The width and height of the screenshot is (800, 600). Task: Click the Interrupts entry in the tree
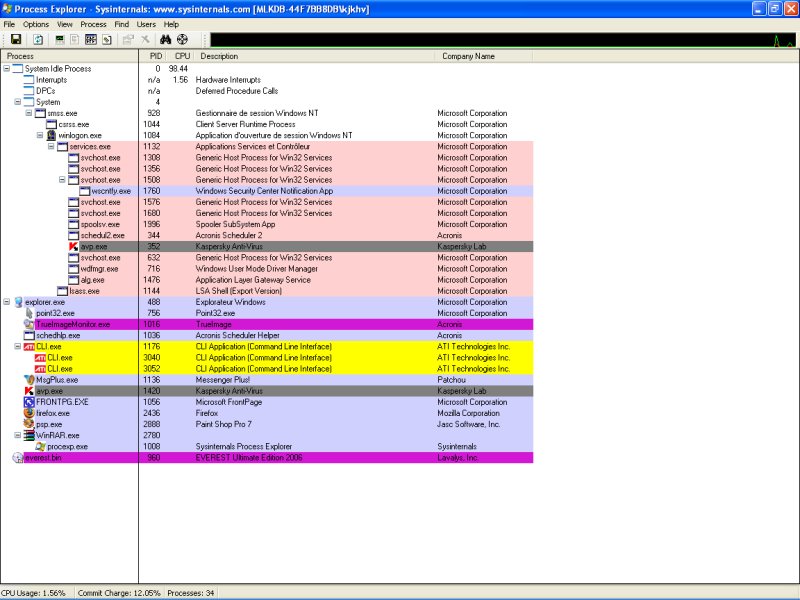click(52, 80)
